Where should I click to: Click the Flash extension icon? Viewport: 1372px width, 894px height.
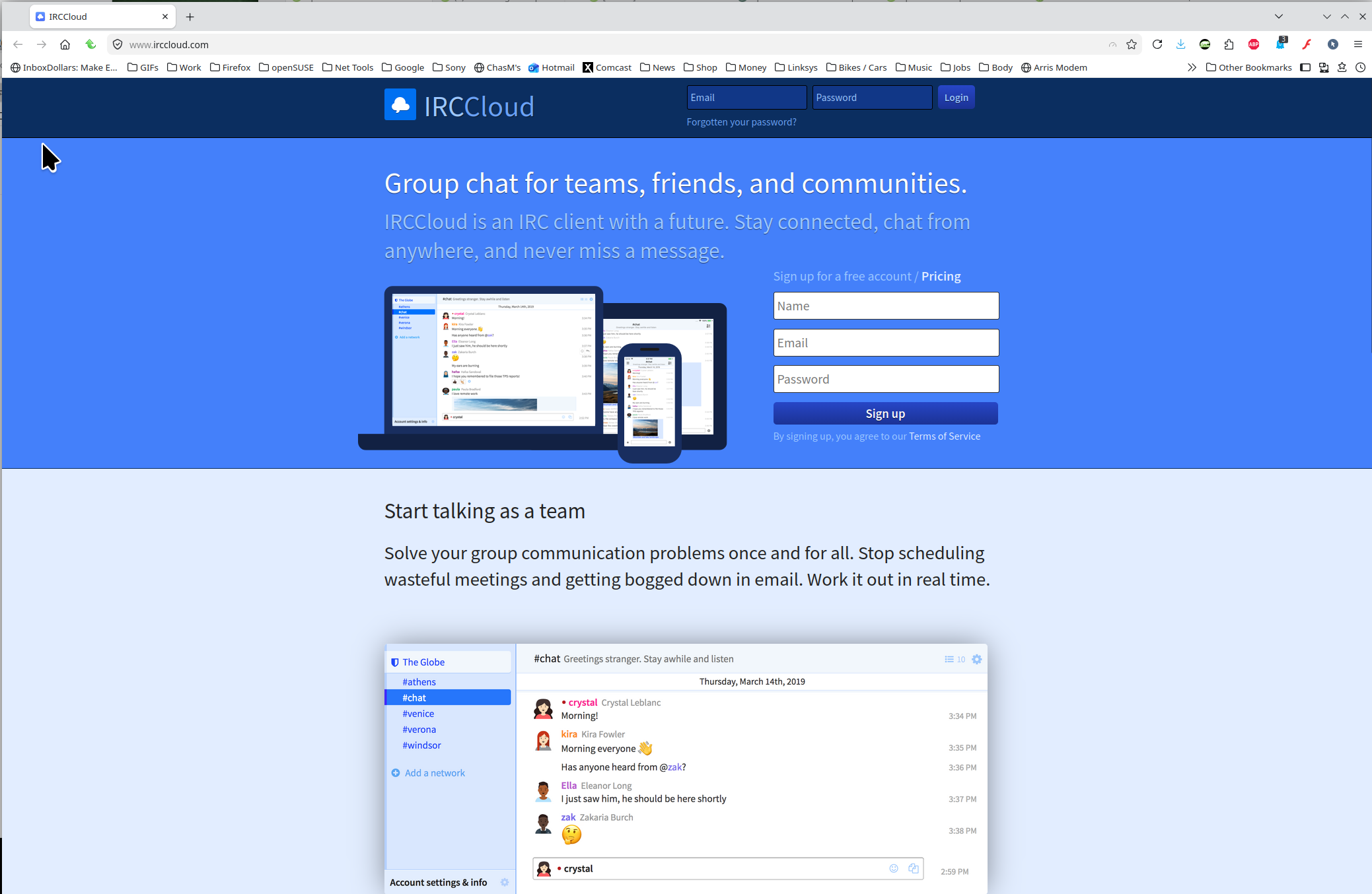1307,44
